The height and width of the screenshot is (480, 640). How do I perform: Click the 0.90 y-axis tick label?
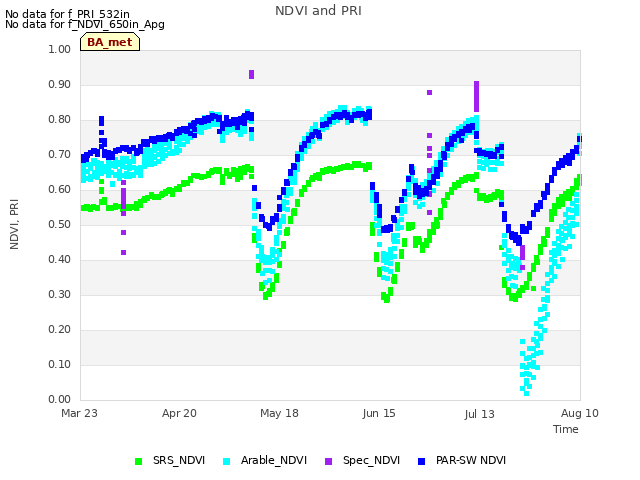coord(60,84)
